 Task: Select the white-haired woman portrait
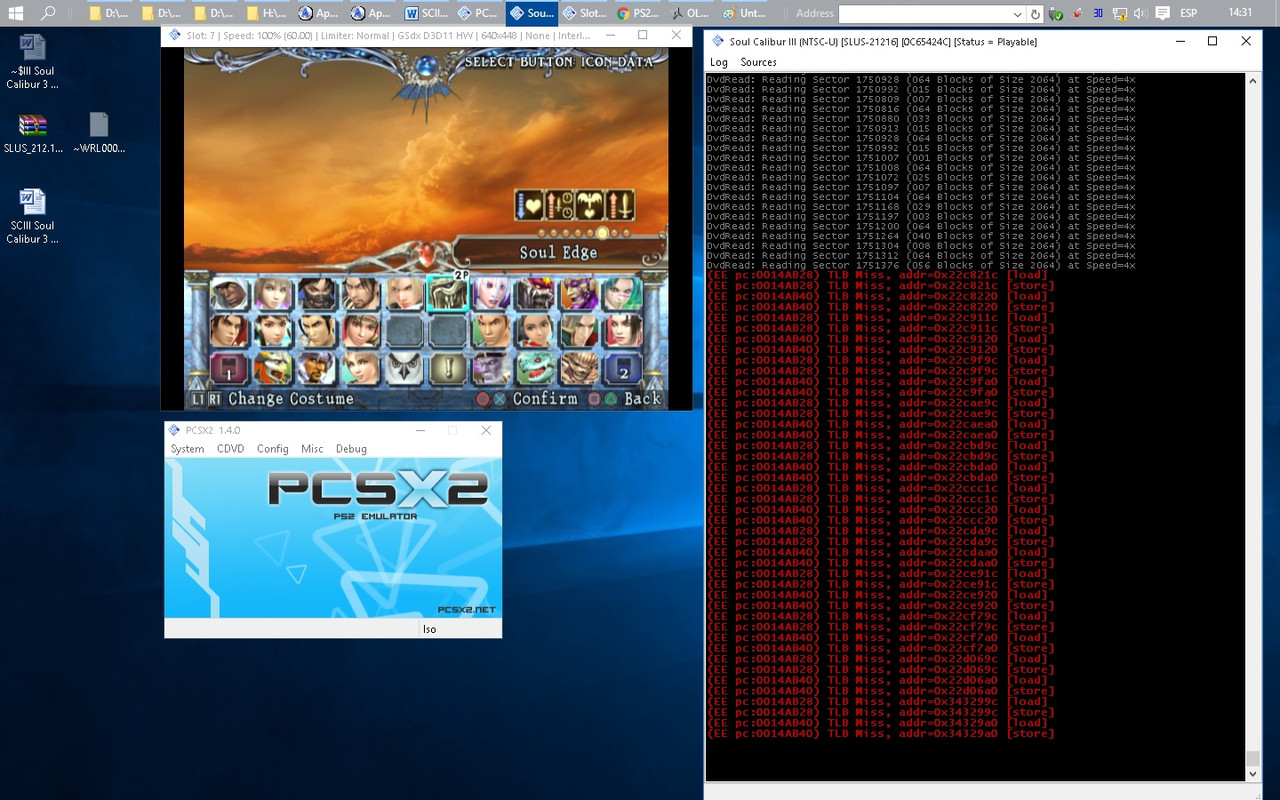[x=490, y=293]
